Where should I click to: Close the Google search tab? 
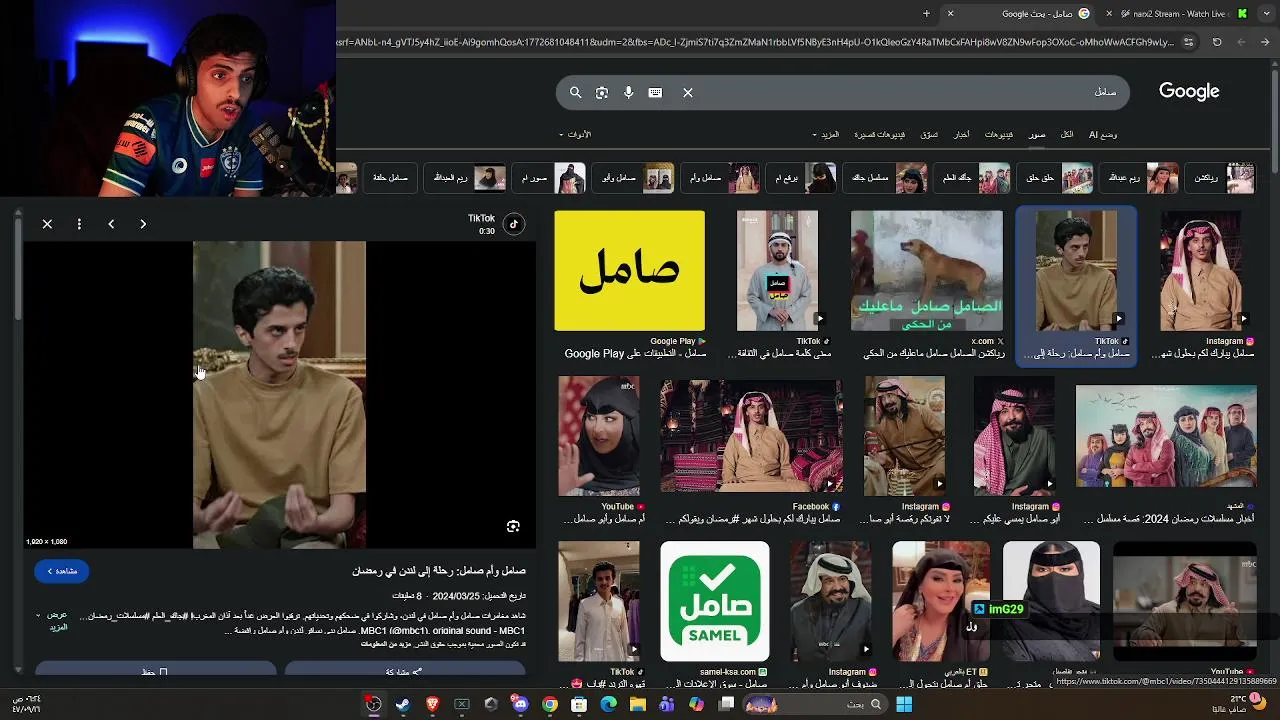click(x=950, y=13)
